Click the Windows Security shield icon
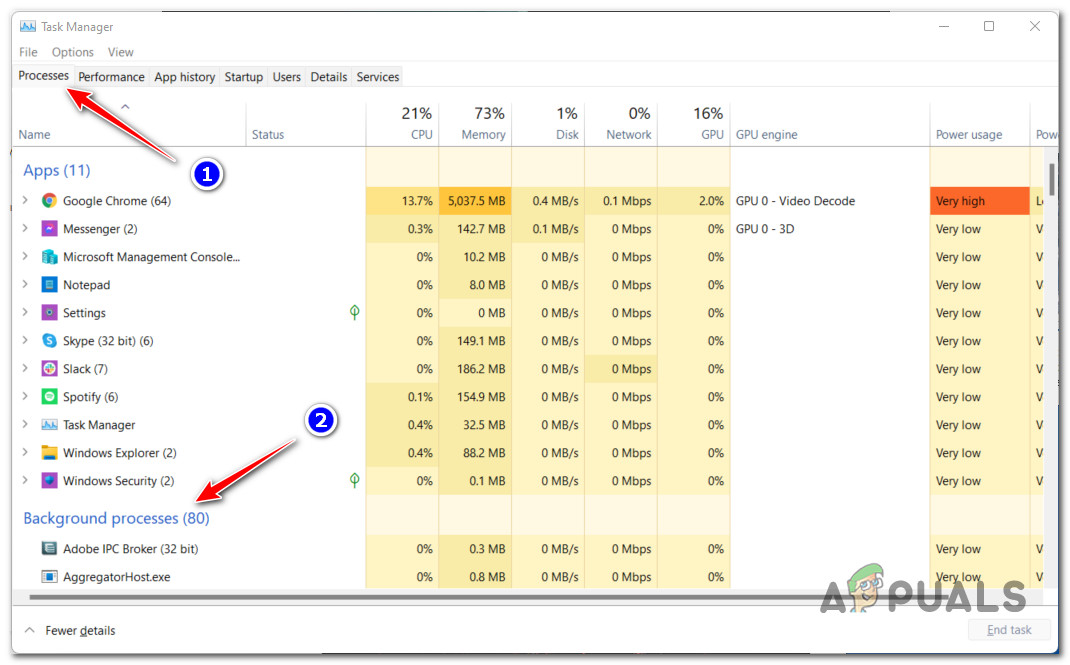The image size is (1070, 665). (49, 480)
